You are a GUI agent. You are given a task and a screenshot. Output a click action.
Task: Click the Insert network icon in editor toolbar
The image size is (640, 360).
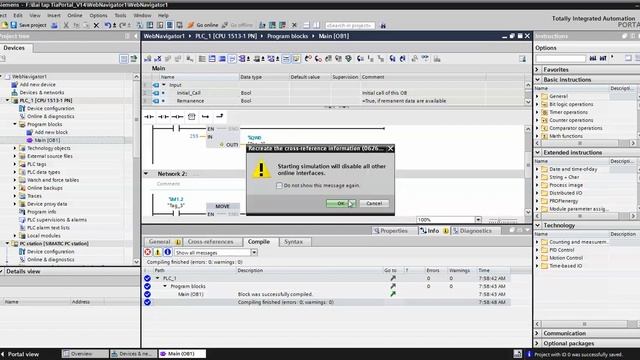coord(148,59)
